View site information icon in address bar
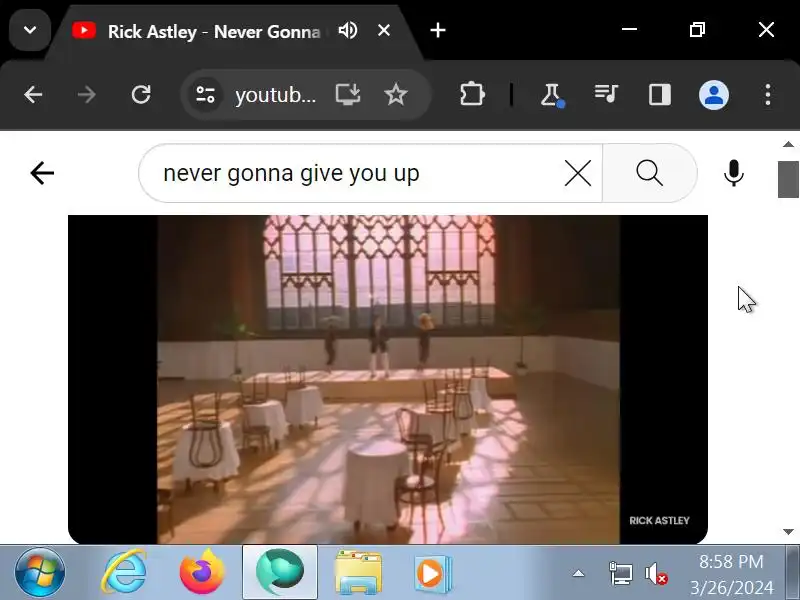Viewport: 800px width, 600px height. (x=205, y=94)
